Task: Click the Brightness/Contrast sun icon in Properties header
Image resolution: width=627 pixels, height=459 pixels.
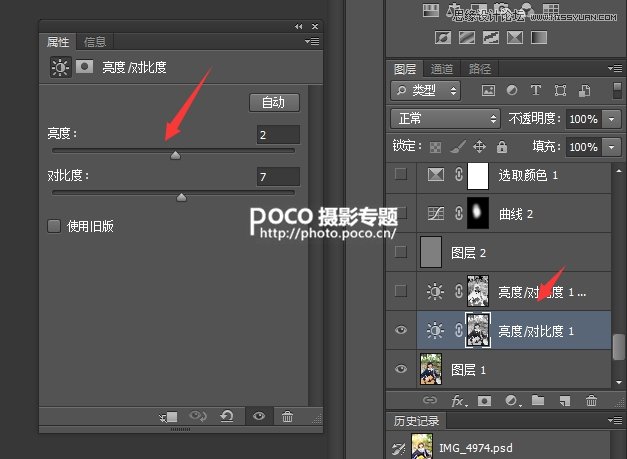Action: point(60,67)
